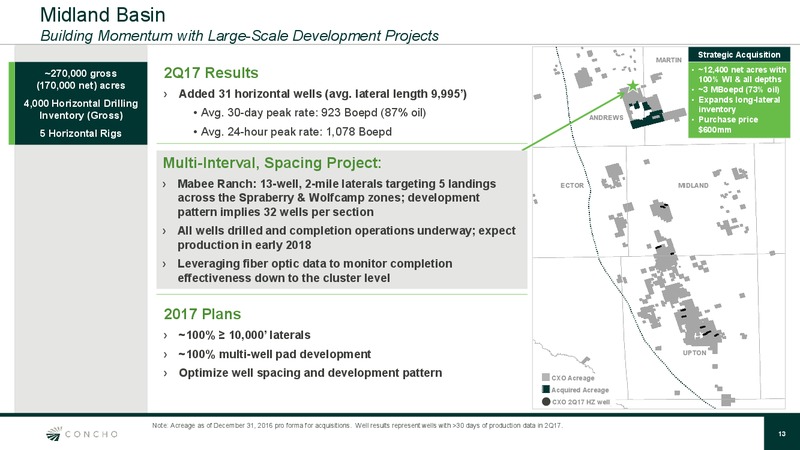Click the 'Strategic Acquisition' callout header

(739, 55)
